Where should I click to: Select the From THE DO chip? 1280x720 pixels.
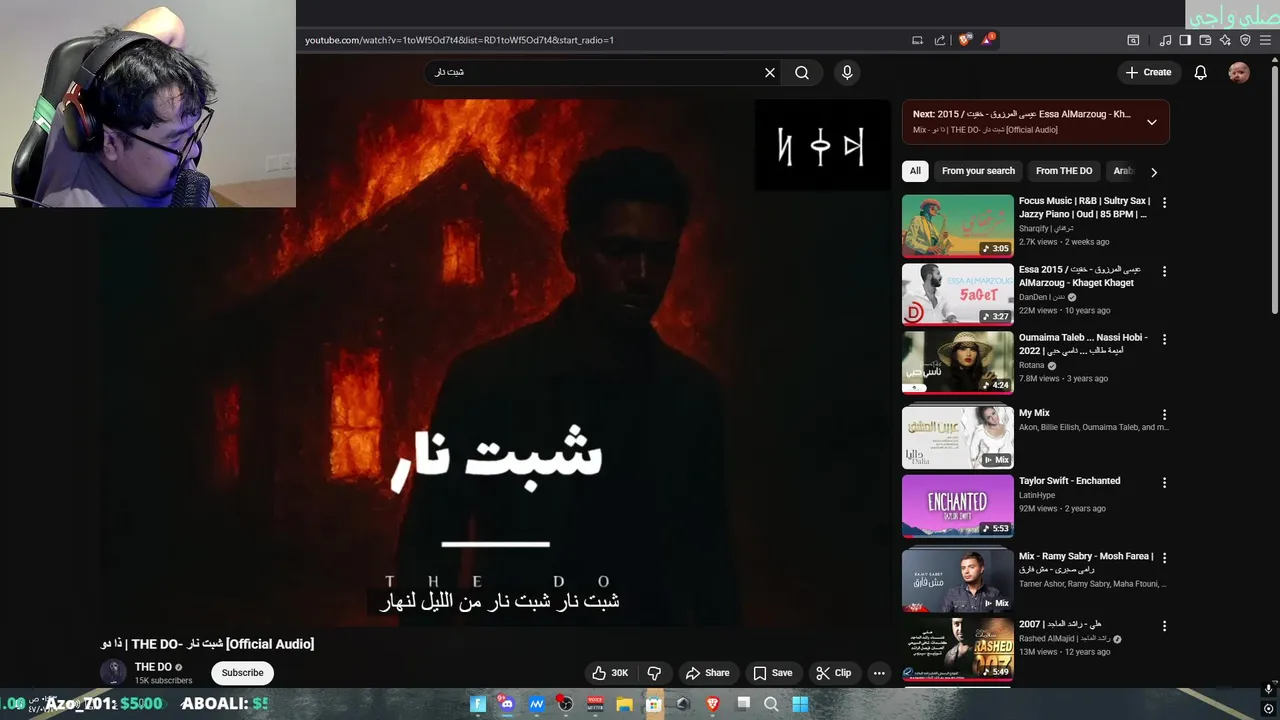[1064, 171]
